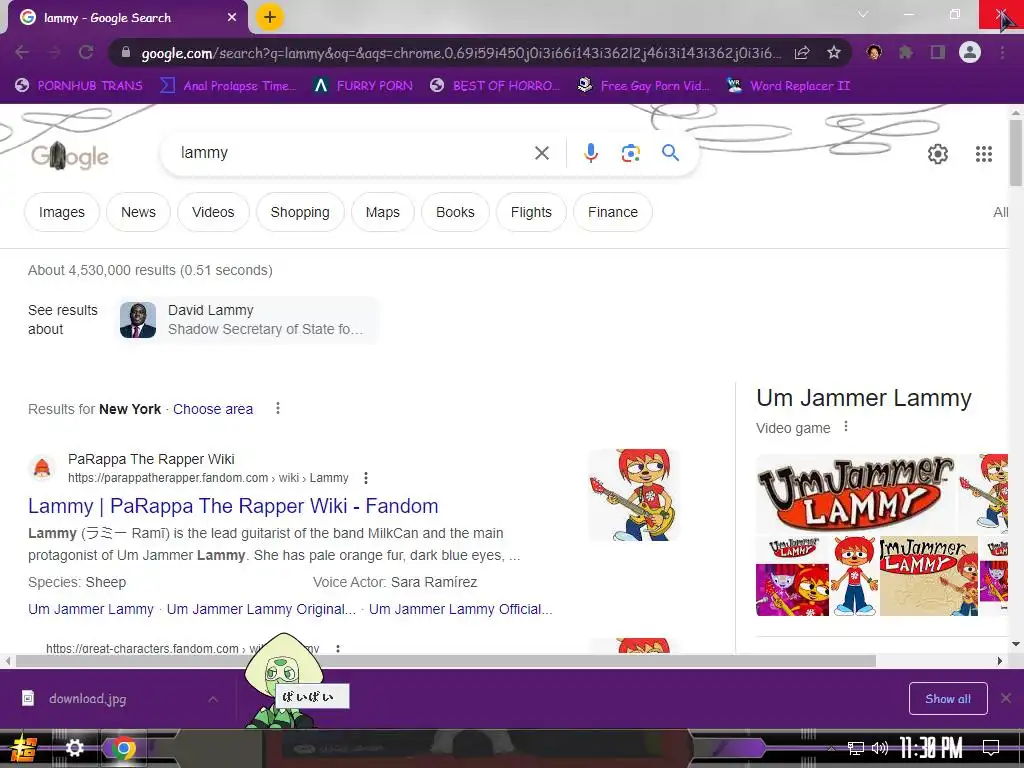Open the network icon in system tray
The height and width of the screenshot is (768, 1024).
[856, 748]
